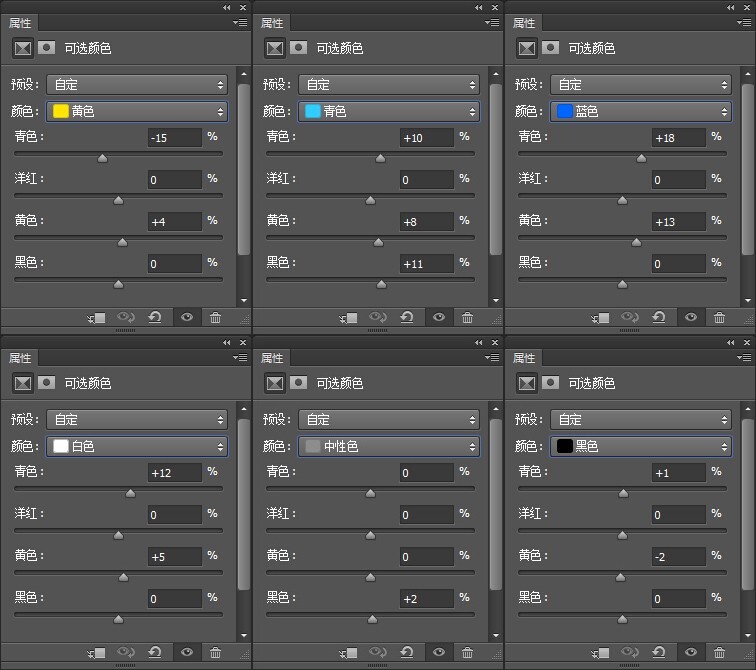Screen dimensions: 756x670
Task: Toggle layer visibility eye in 蓝色 panel
Action: 691,317
